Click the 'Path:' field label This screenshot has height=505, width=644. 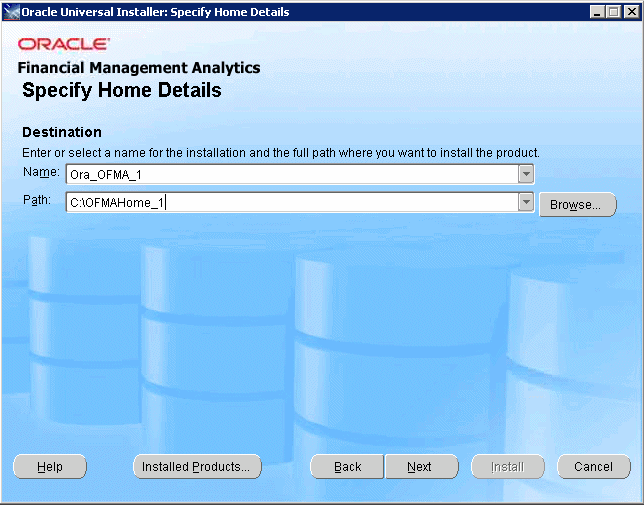pos(37,200)
